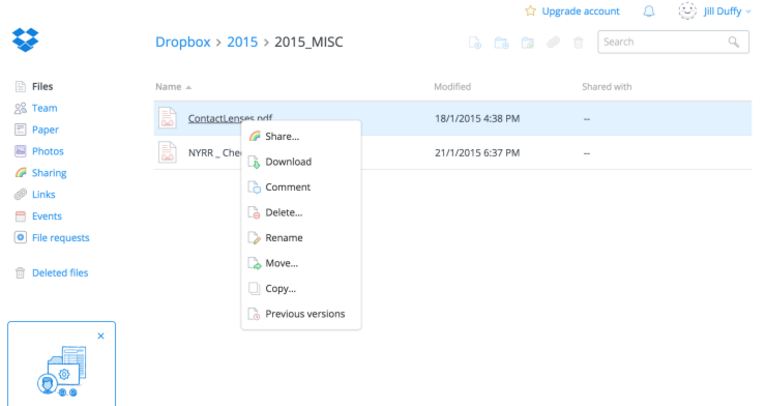
Task: Click the Deleted files trash icon
Action: [20, 273]
